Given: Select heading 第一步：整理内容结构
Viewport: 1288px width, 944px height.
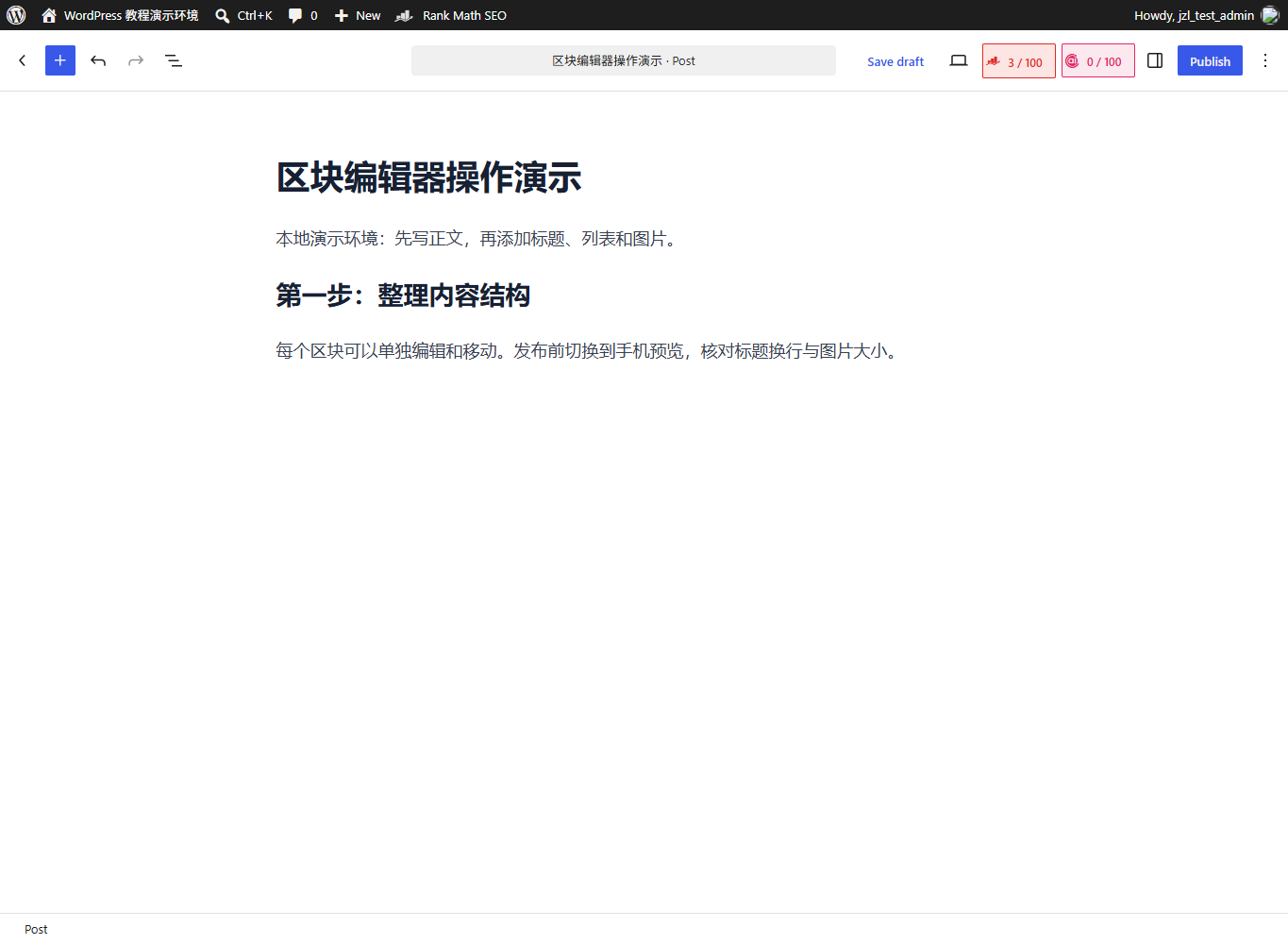Looking at the screenshot, I should [x=403, y=295].
